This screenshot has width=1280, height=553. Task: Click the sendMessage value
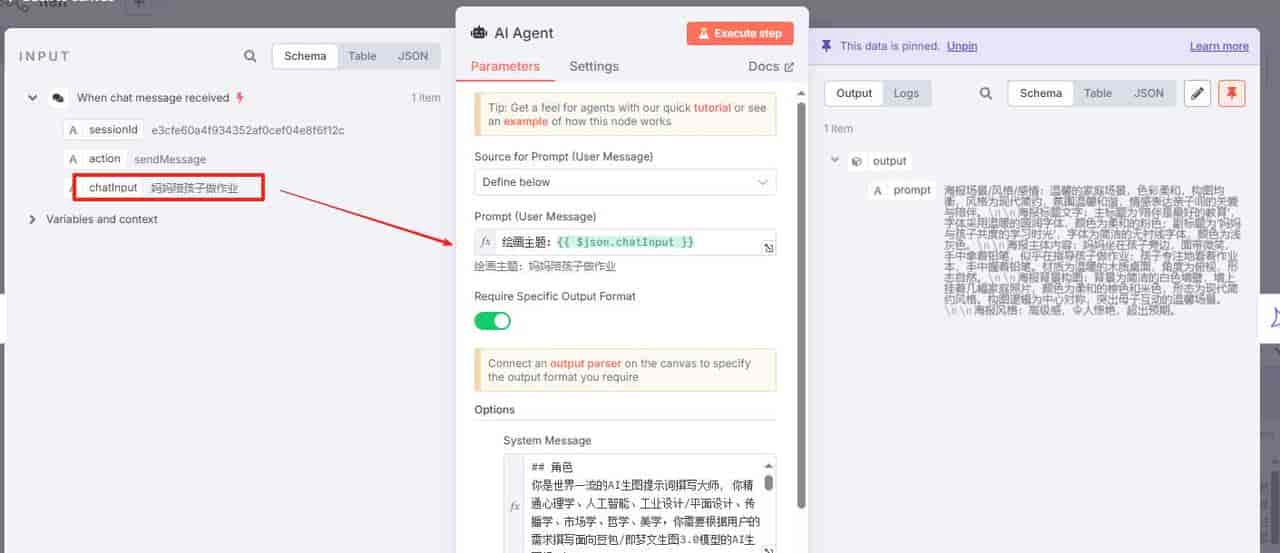click(170, 159)
